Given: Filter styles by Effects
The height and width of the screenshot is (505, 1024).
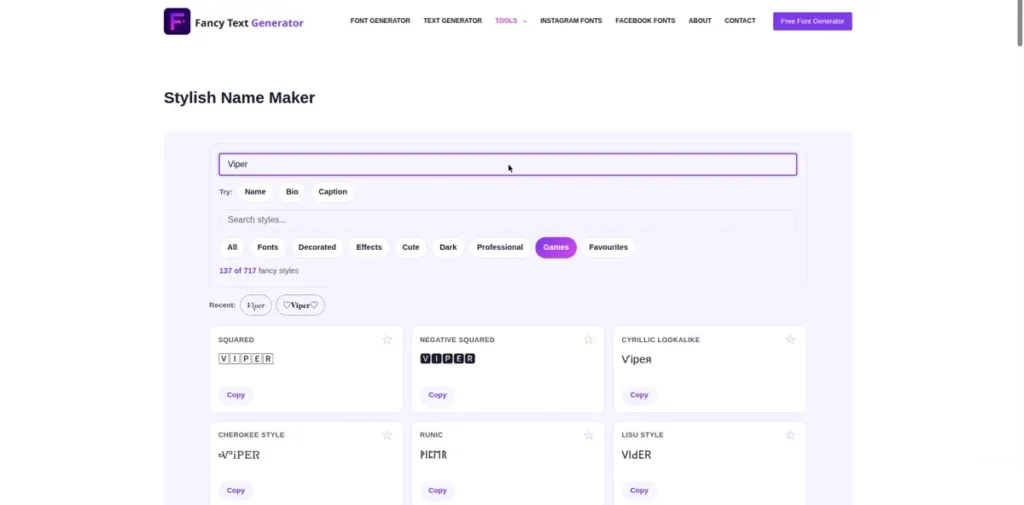Looking at the screenshot, I should (x=369, y=248).
